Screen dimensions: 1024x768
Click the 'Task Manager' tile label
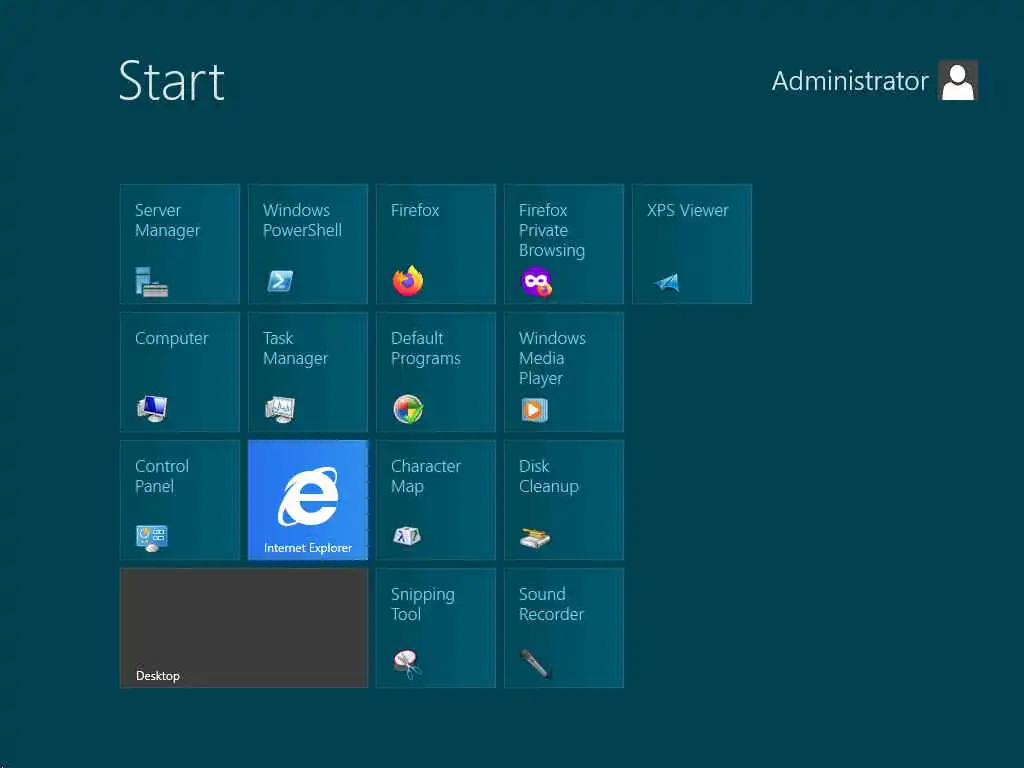(295, 348)
